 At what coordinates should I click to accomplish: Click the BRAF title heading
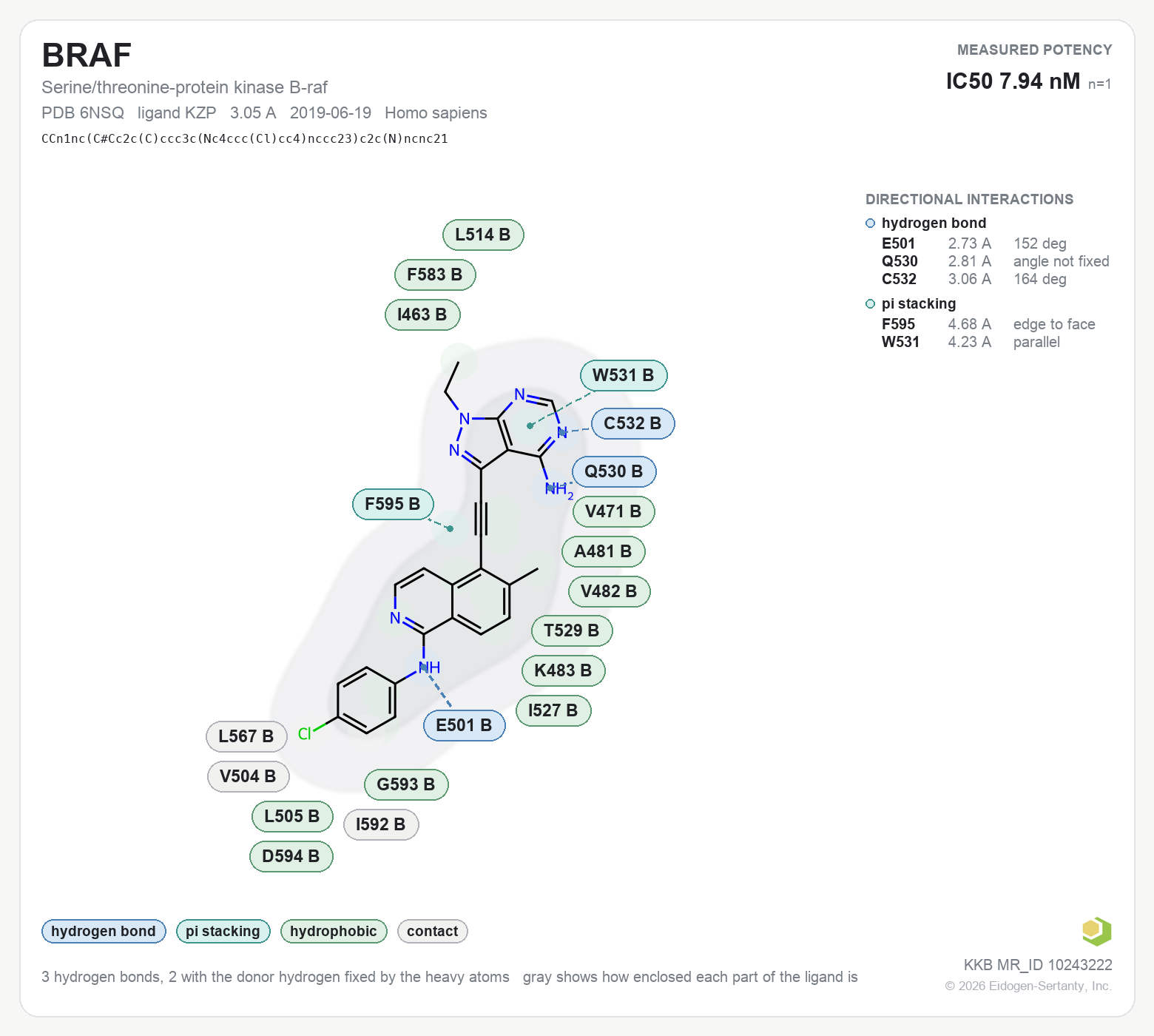[87, 55]
